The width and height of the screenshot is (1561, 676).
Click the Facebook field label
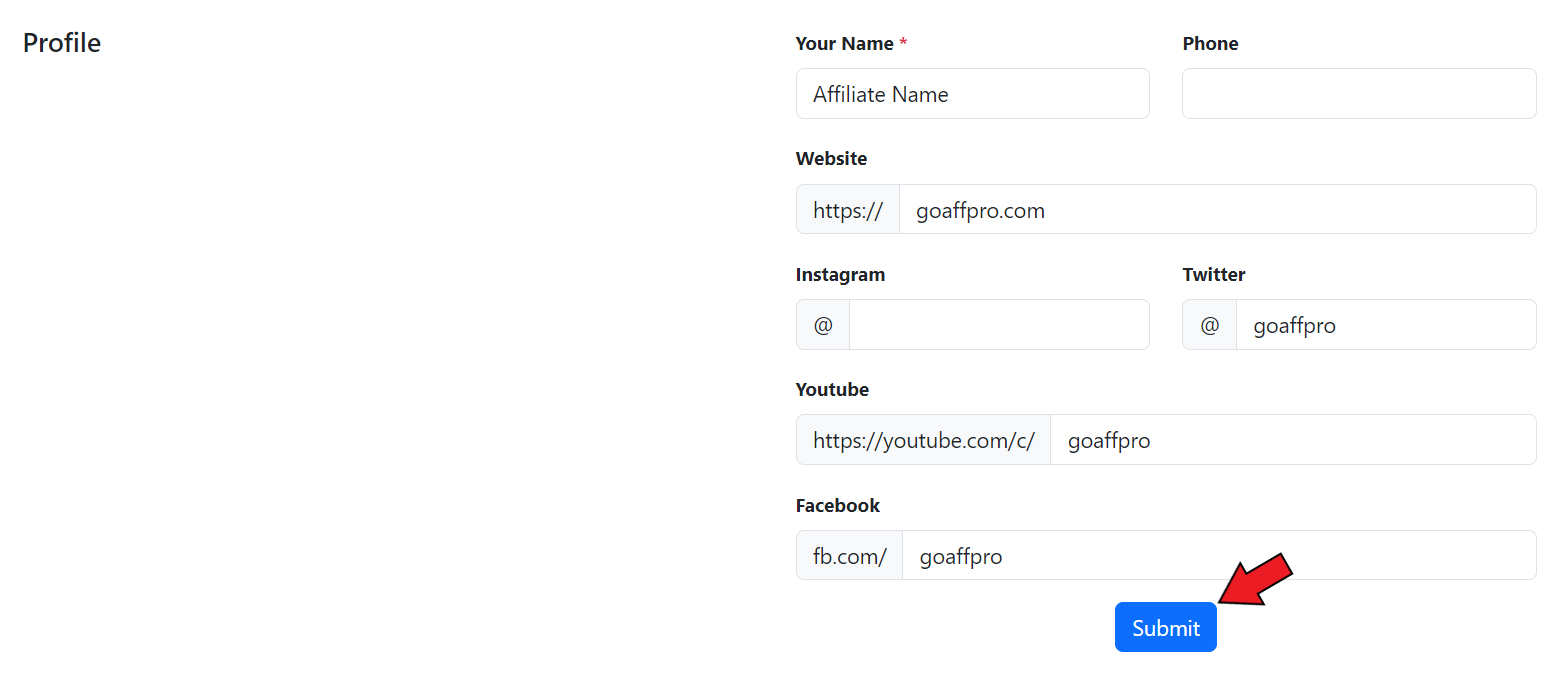click(837, 506)
